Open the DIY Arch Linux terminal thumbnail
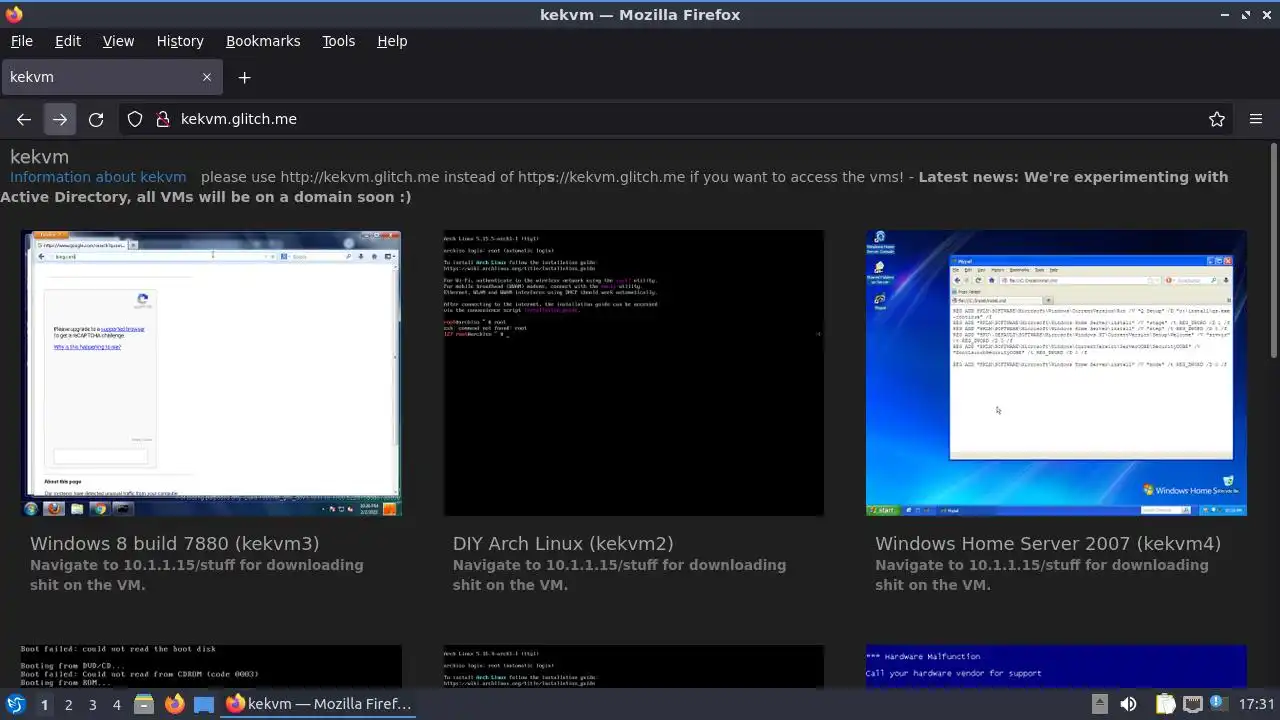Screen dimensions: 1280x720 (x=634, y=373)
